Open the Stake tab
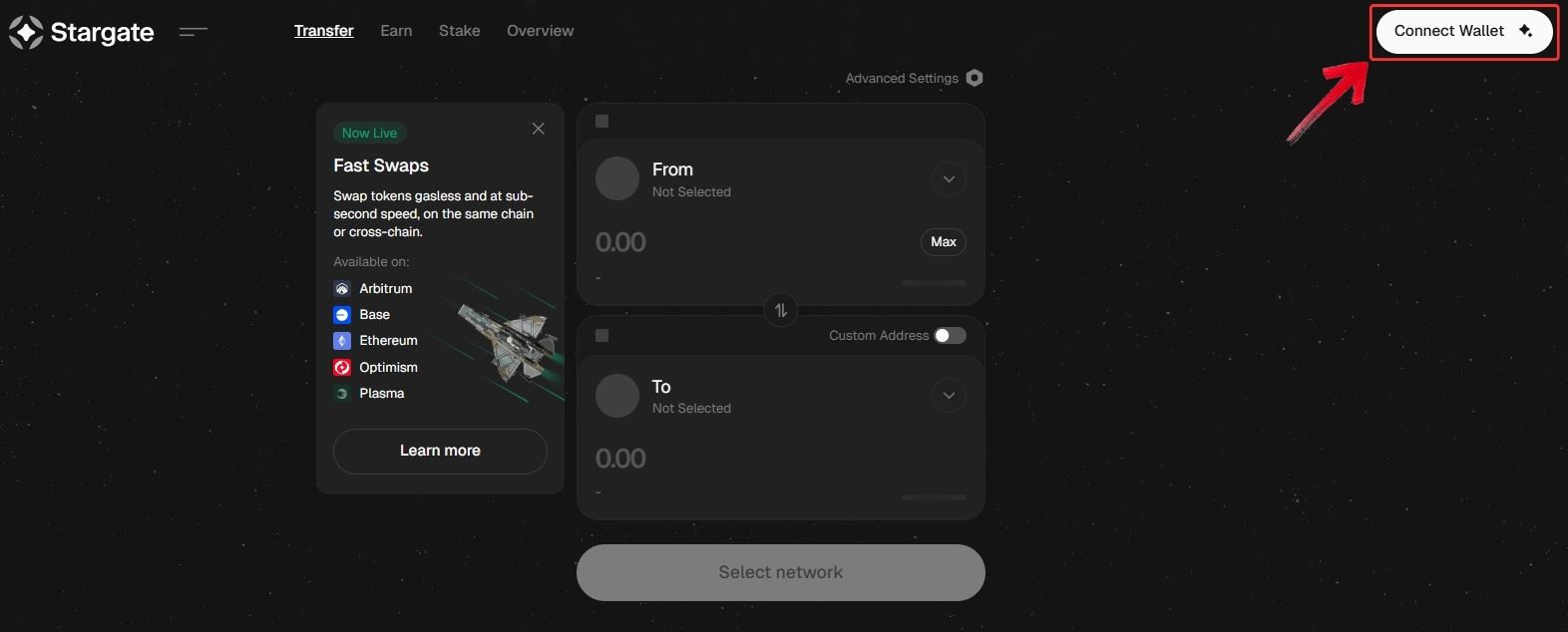 [460, 31]
